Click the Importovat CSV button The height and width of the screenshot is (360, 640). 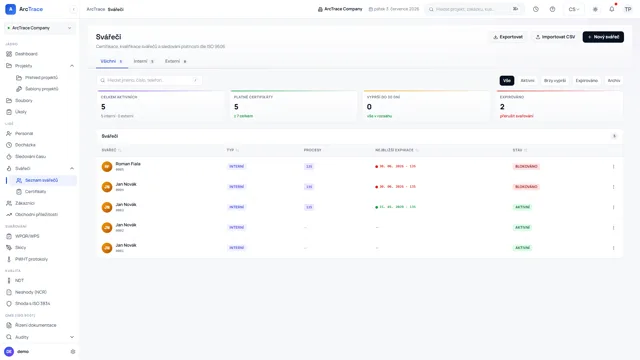tap(555, 37)
